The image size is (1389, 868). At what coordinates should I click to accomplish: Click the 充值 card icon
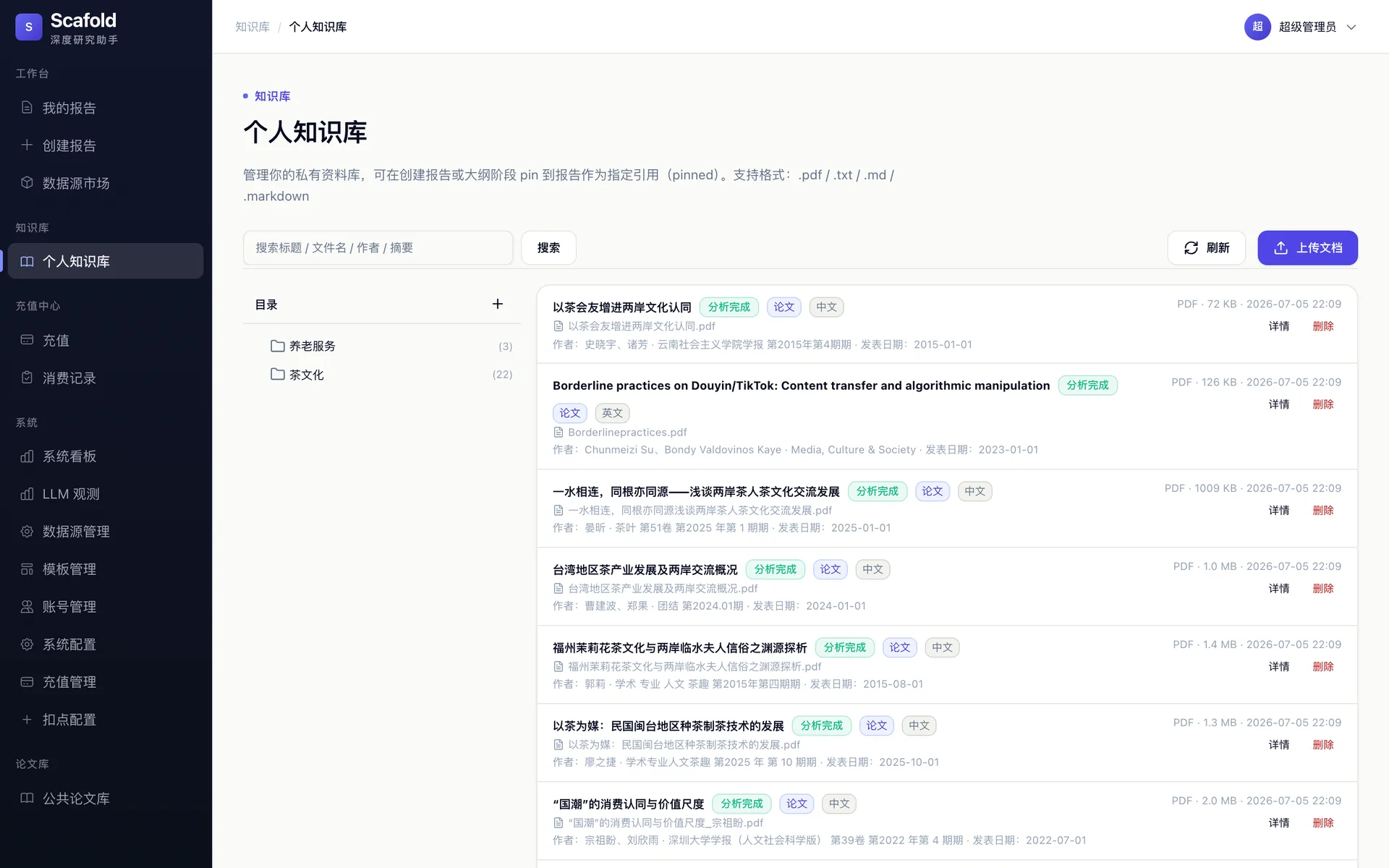(x=27, y=340)
